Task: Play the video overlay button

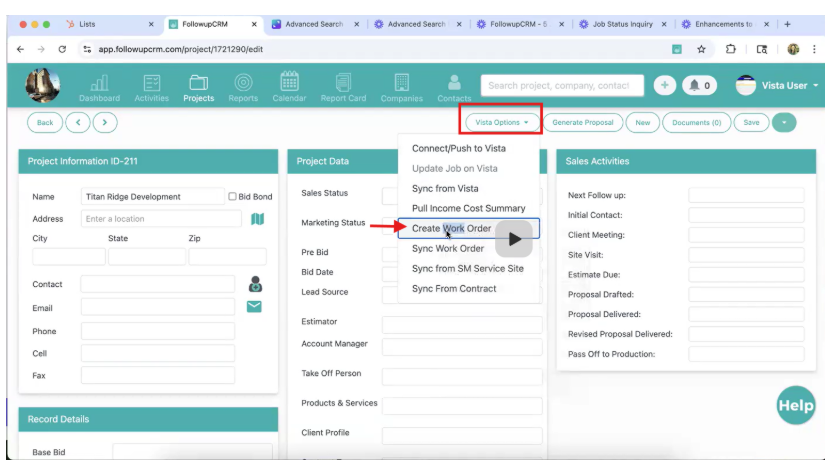Action: click(514, 239)
